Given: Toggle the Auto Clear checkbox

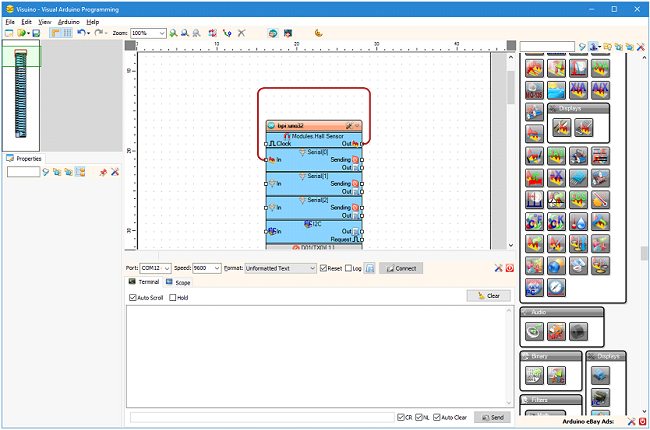Looking at the screenshot, I should 437,417.
